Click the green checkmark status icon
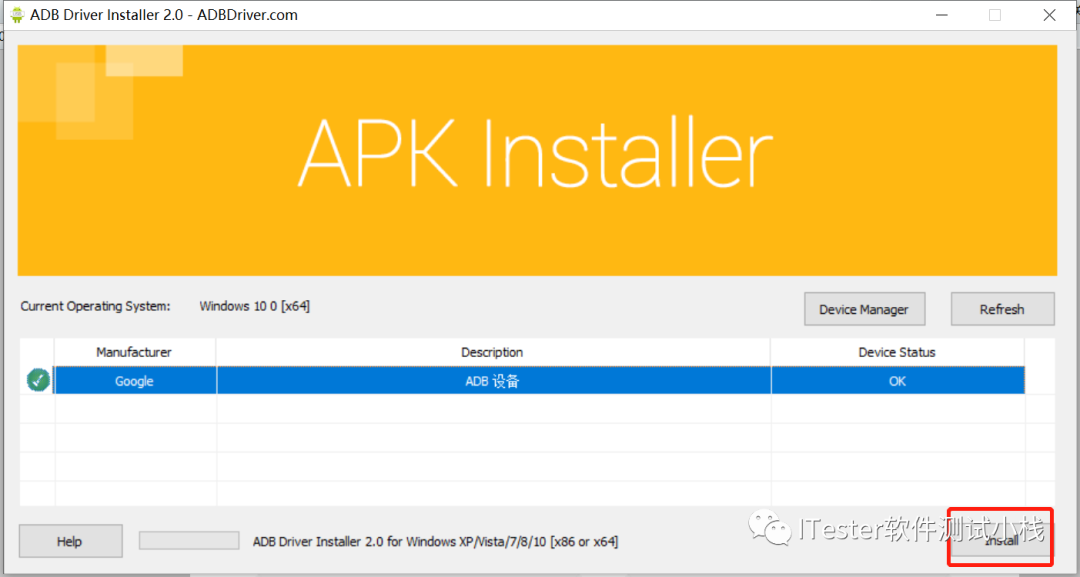Image resolution: width=1080 pixels, height=577 pixels. 39,380
